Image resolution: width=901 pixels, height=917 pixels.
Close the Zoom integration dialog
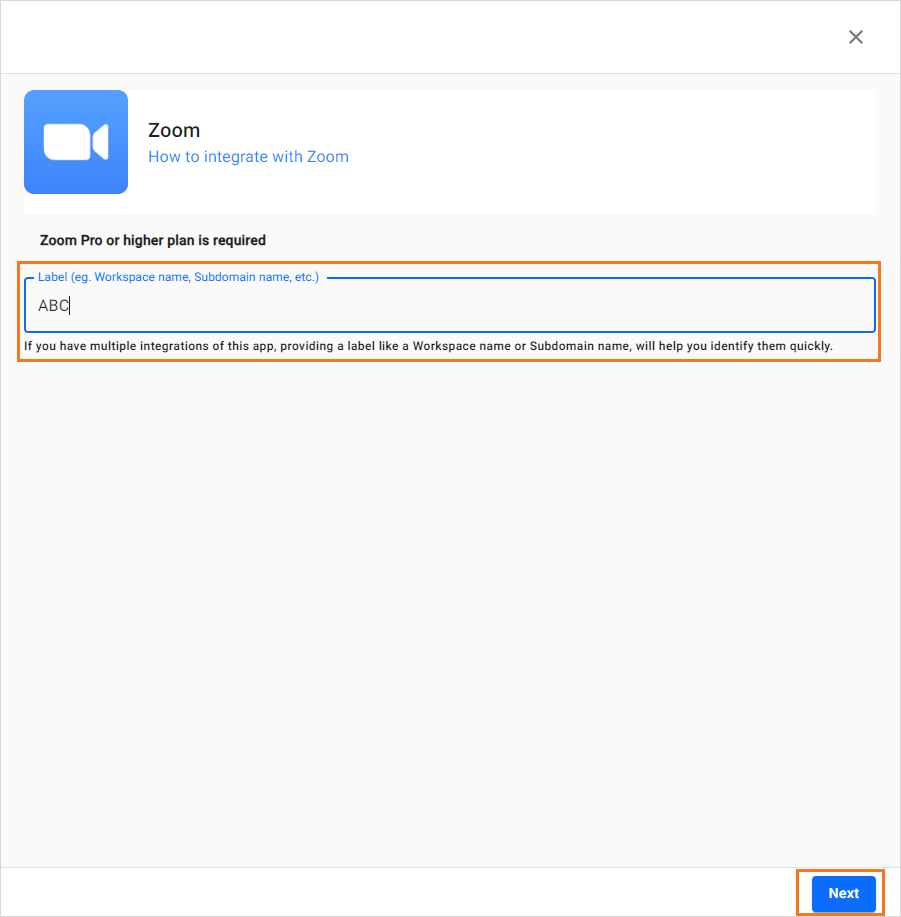pos(855,37)
